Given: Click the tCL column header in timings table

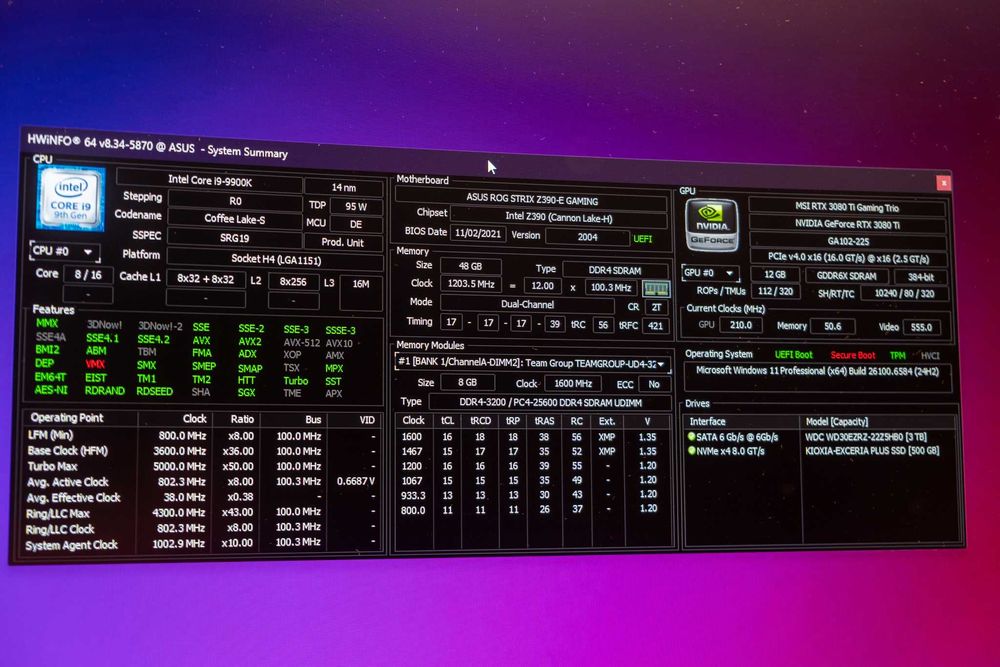Looking at the screenshot, I should coord(447,421).
